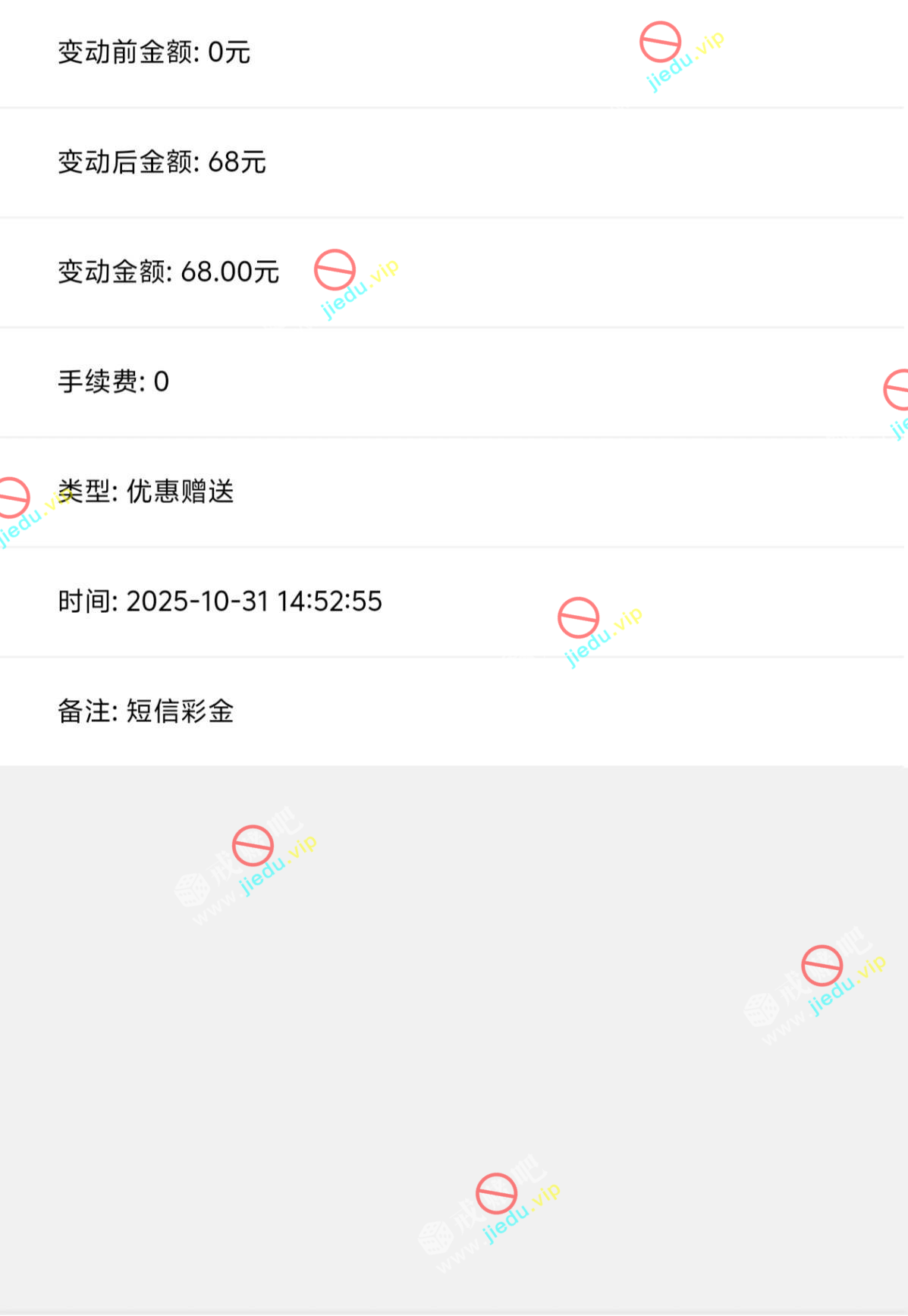The image size is (908, 1316).
Task: Tap the timestamp 2025-10-31 14:52:55
Action: 254,601
